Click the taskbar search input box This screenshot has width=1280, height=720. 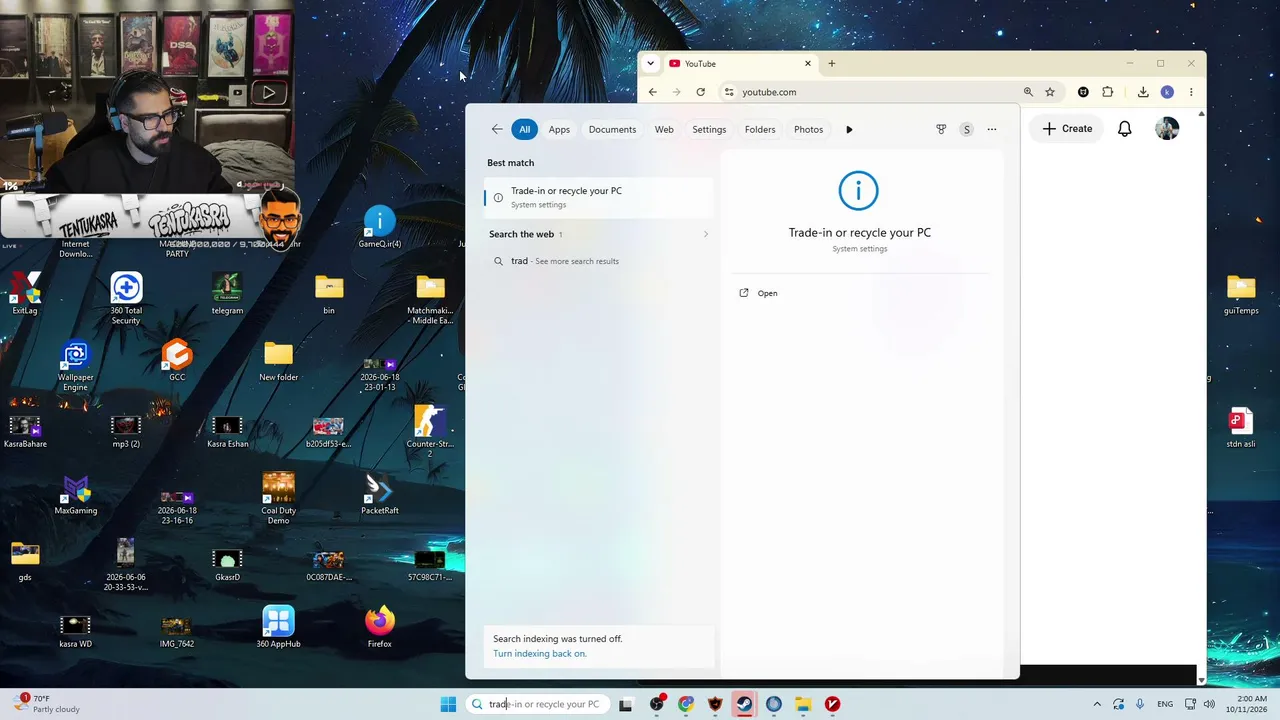538,704
